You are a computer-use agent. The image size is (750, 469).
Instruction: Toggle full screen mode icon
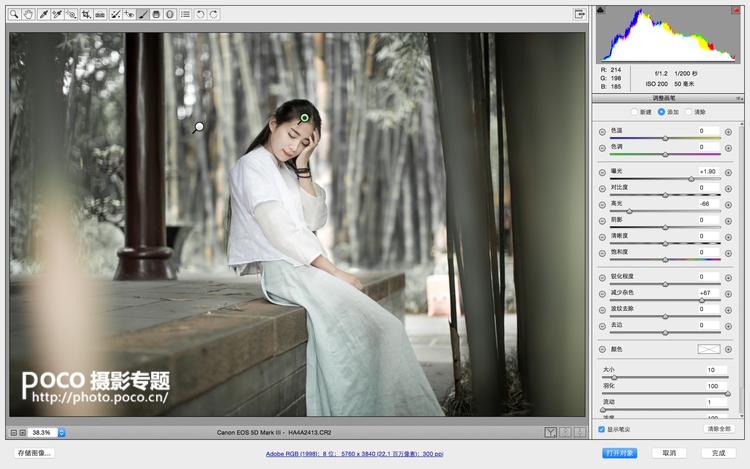579,14
